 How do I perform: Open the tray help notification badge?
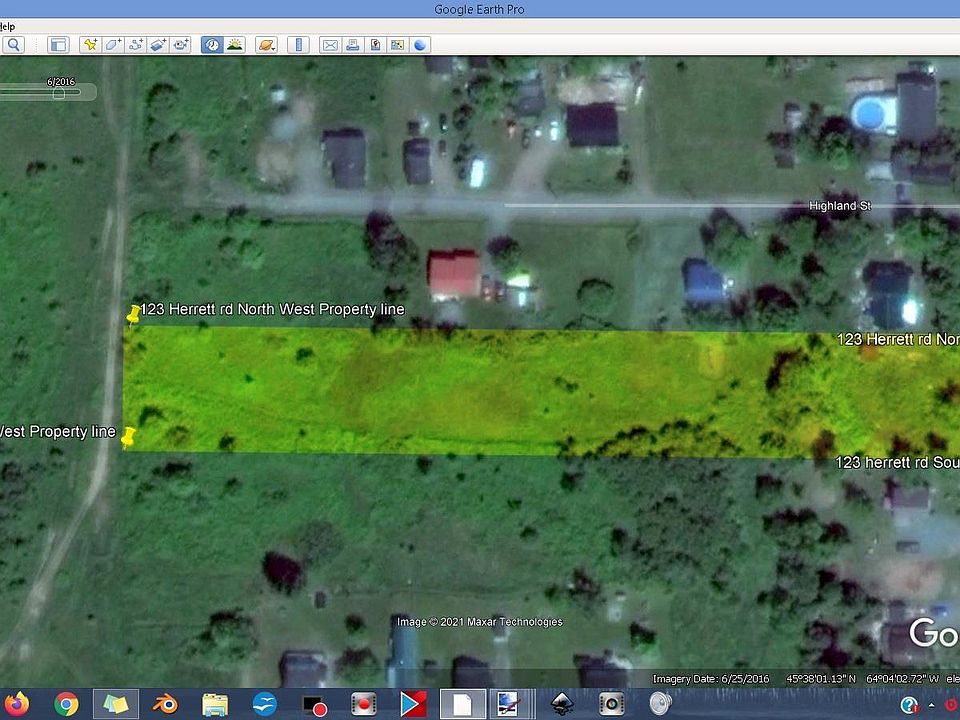[x=908, y=705]
